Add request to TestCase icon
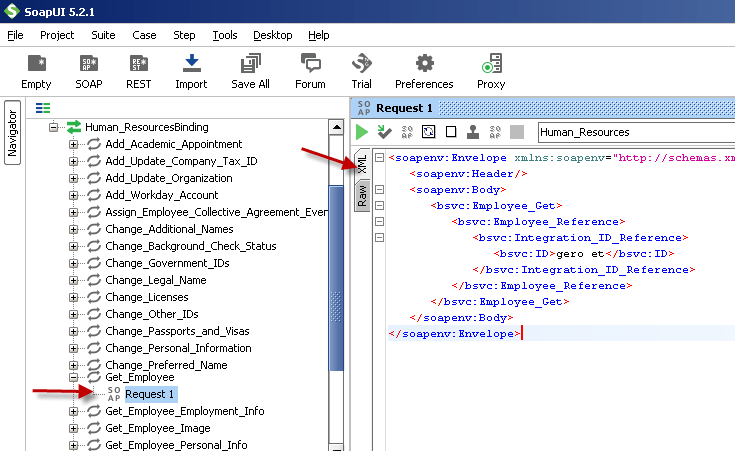The height and width of the screenshot is (451, 735). tap(384, 132)
